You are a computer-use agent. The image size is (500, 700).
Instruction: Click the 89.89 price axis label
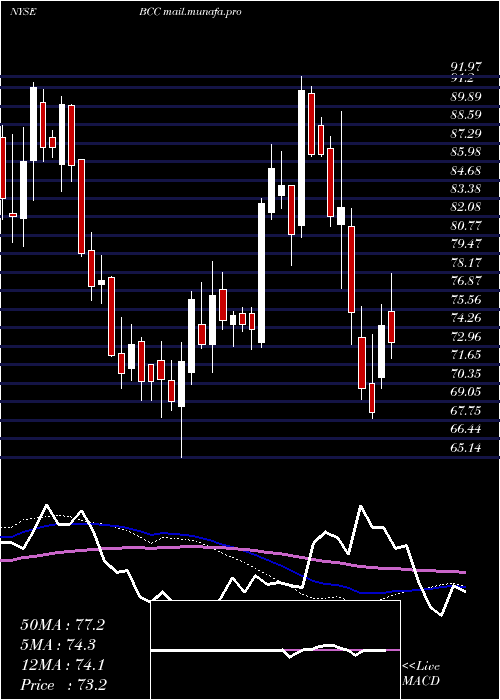466,97
